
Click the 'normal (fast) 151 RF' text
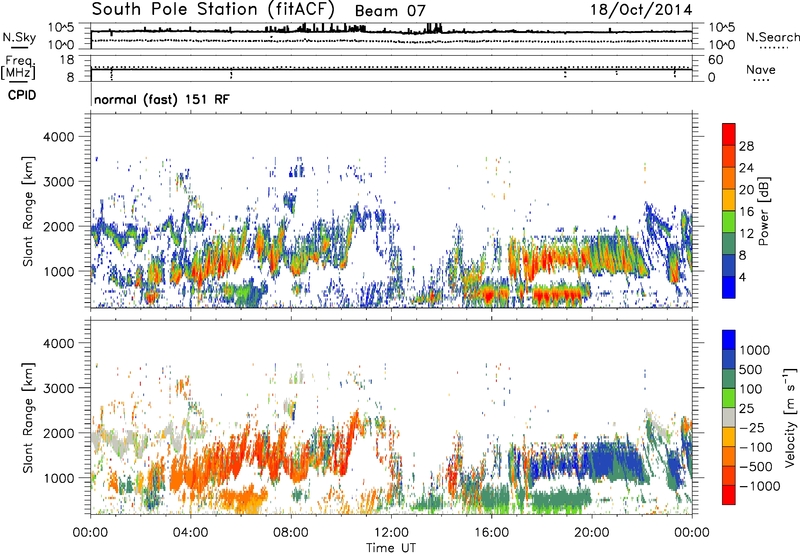162,99
